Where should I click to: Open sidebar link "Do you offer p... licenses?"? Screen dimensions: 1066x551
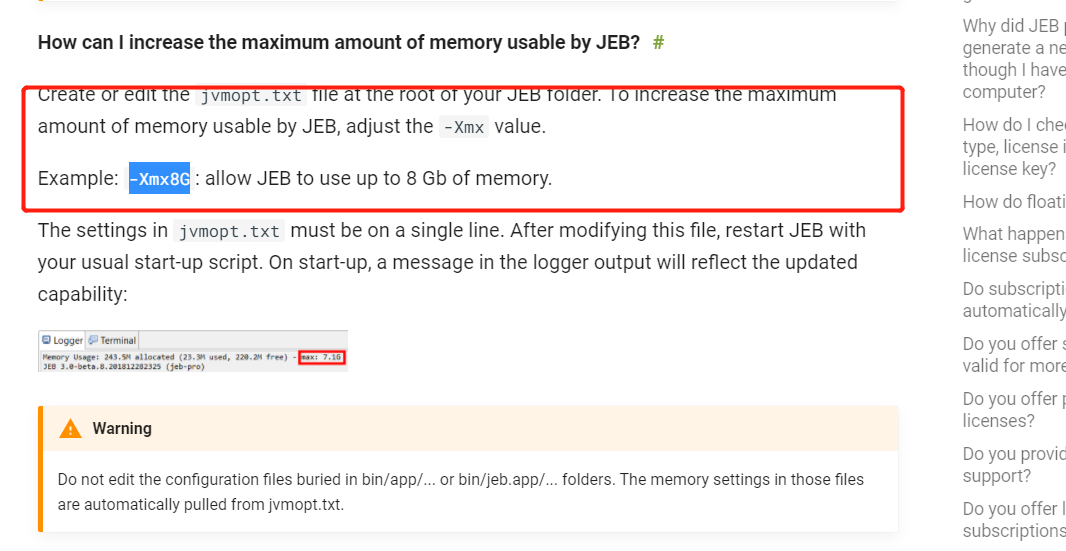[x=1014, y=410]
